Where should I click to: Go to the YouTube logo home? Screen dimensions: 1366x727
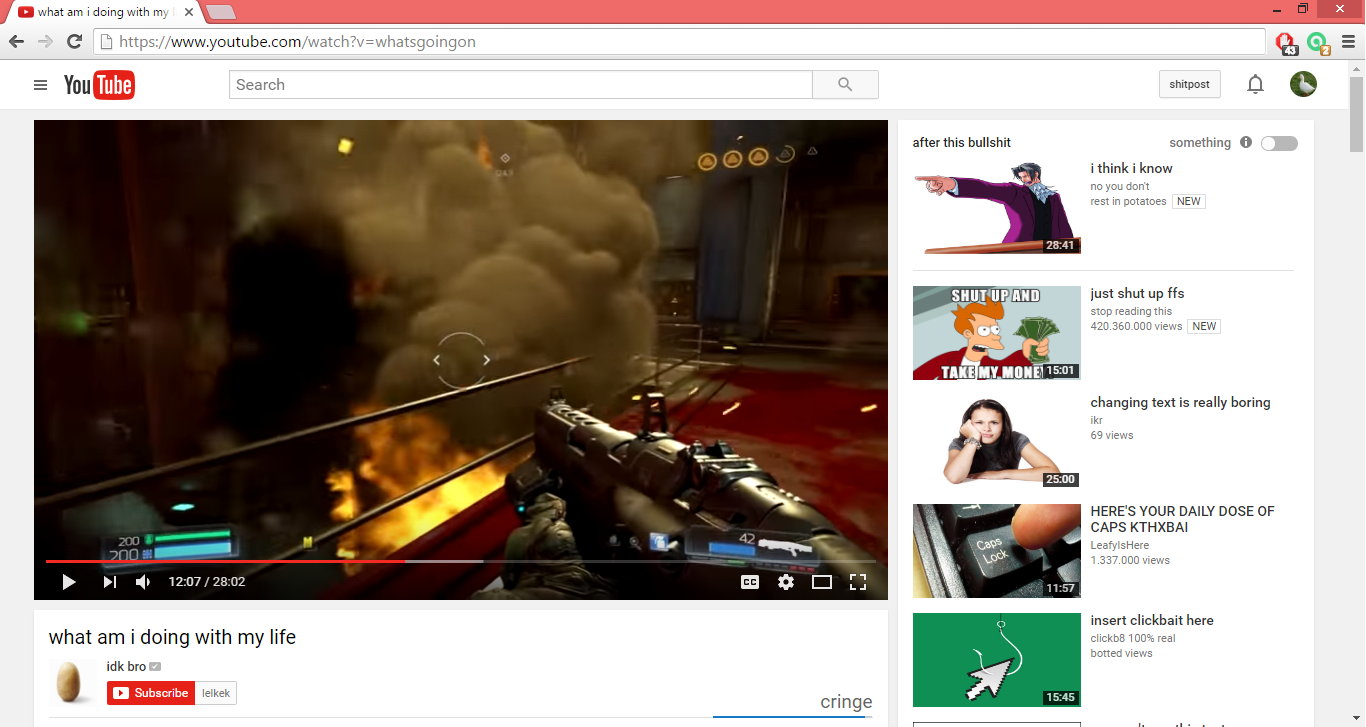click(99, 85)
